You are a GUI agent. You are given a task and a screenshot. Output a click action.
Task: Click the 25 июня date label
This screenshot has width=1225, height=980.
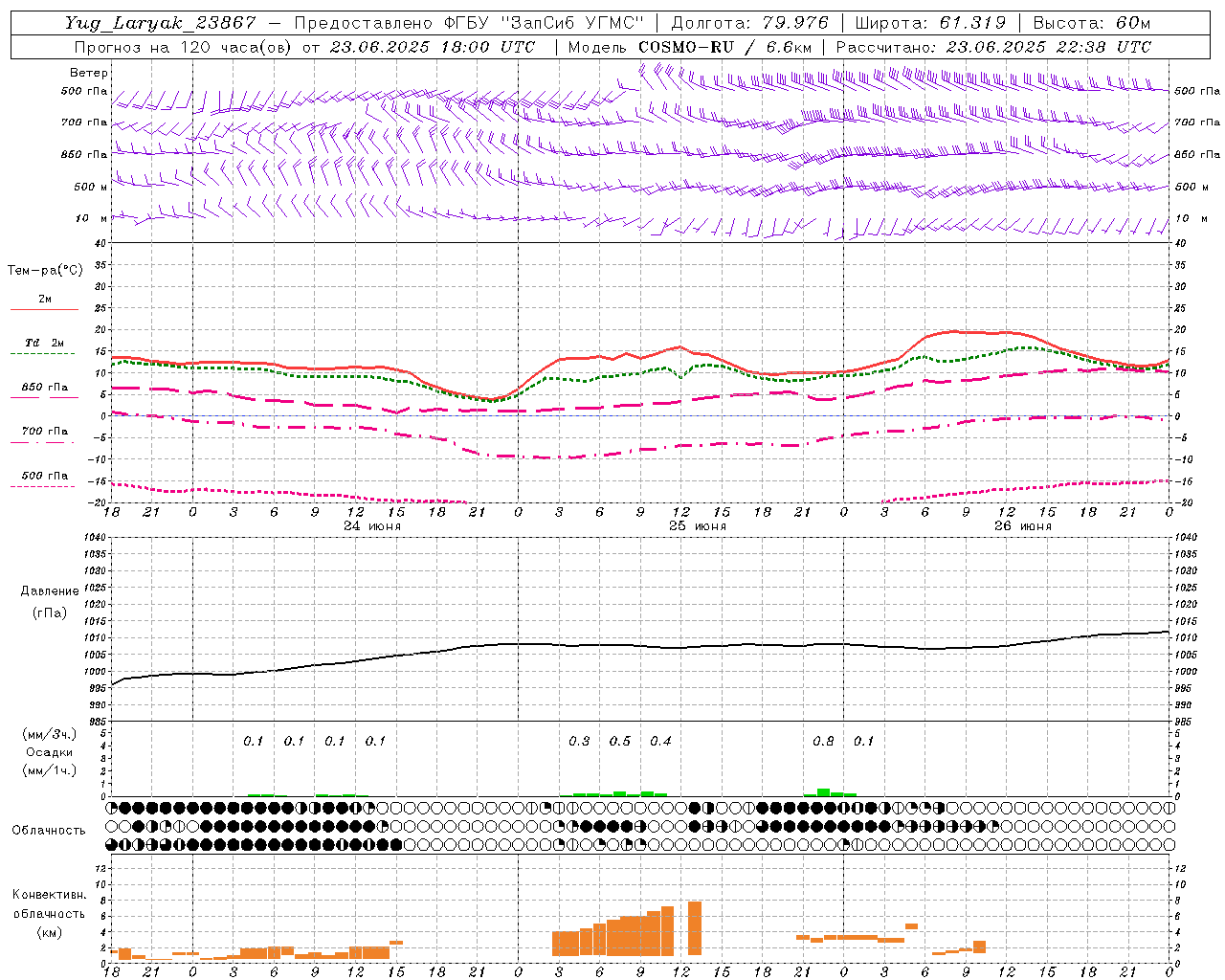(x=698, y=526)
